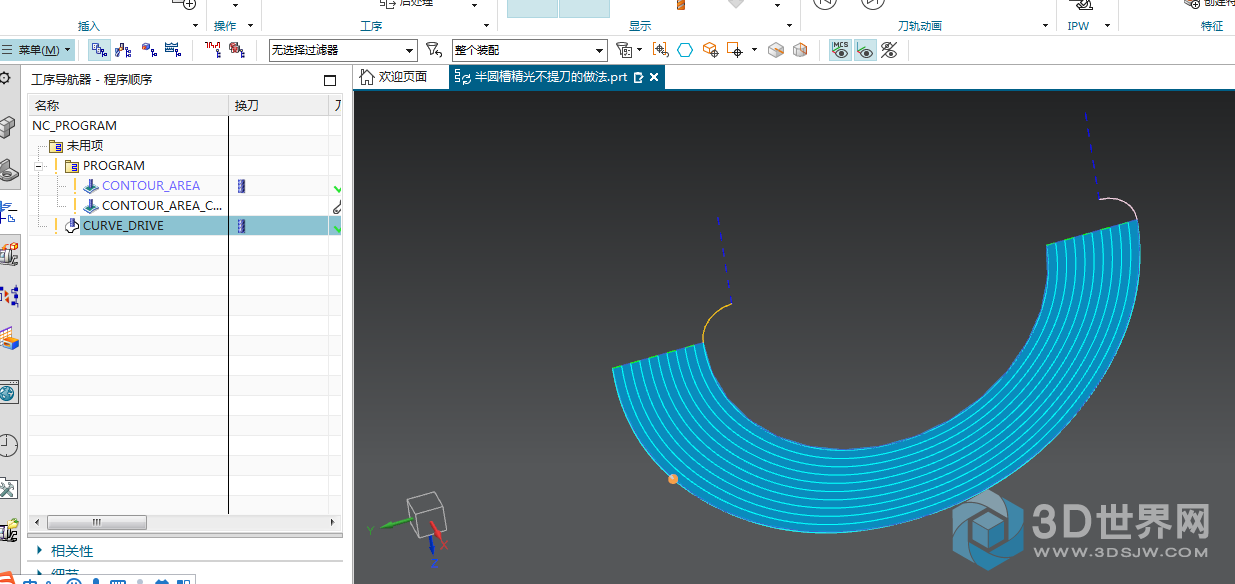Open the settings gear sidebar icon
Viewport: 1235px width, 584px height.
point(5,79)
